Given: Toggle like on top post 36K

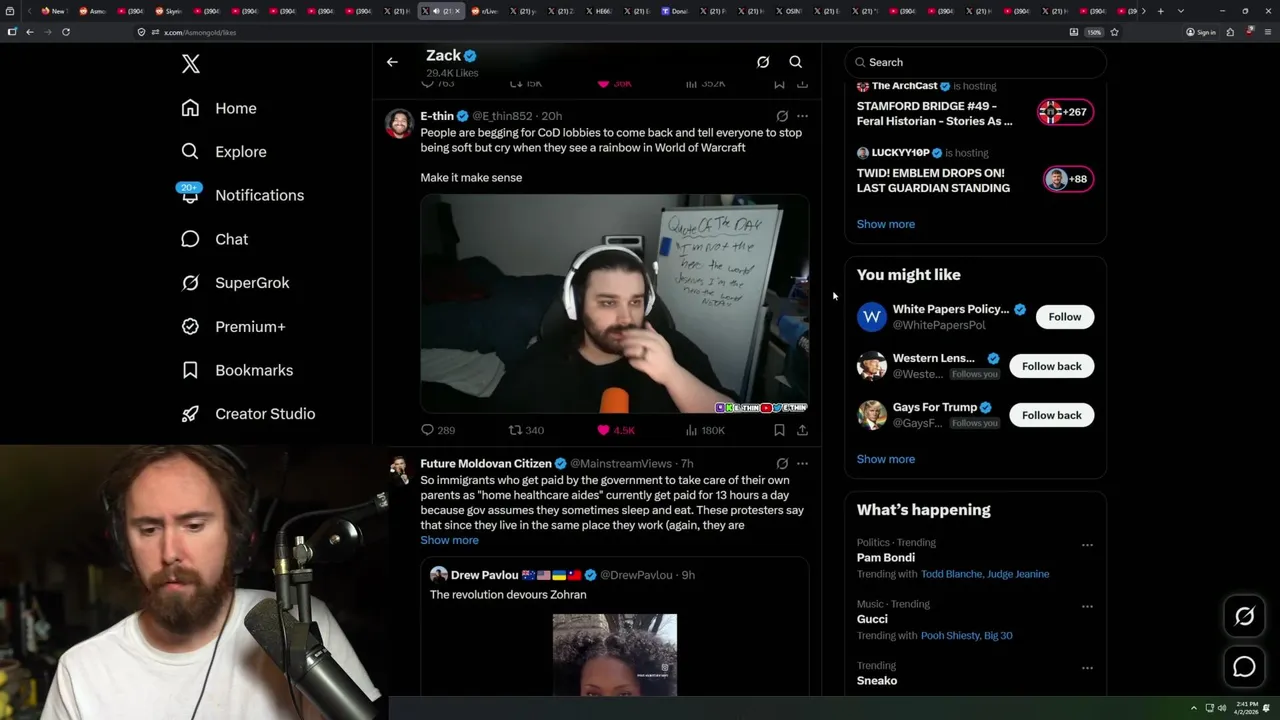Looking at the screenshot, I should pyautogui.click(x=614, y=84).
